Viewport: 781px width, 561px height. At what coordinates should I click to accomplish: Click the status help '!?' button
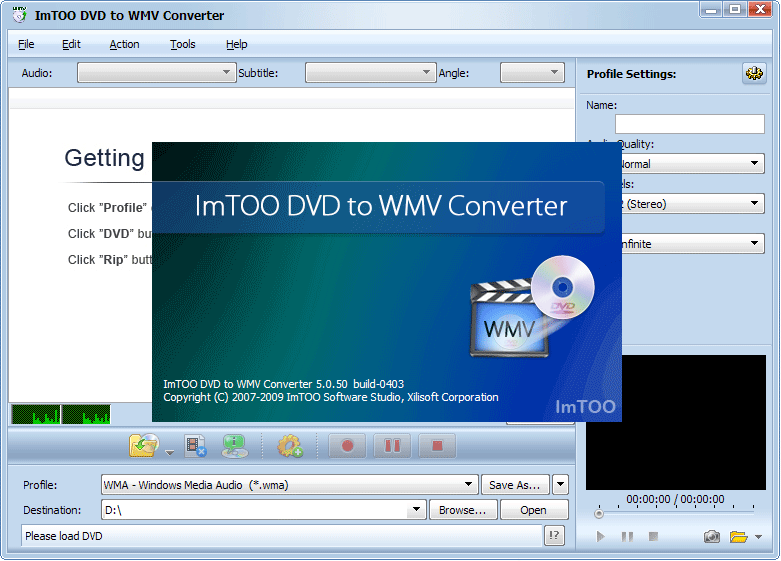pos(554,536)
